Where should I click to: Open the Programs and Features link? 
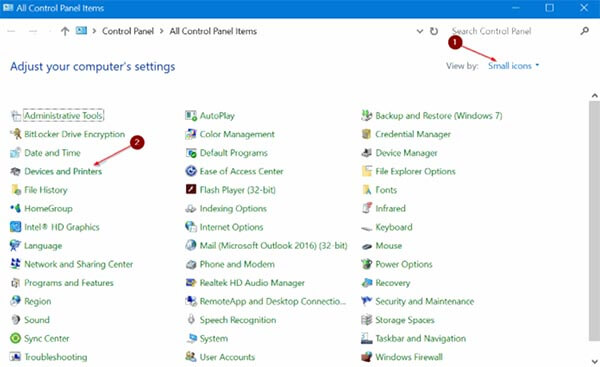(x=69, y=283)
